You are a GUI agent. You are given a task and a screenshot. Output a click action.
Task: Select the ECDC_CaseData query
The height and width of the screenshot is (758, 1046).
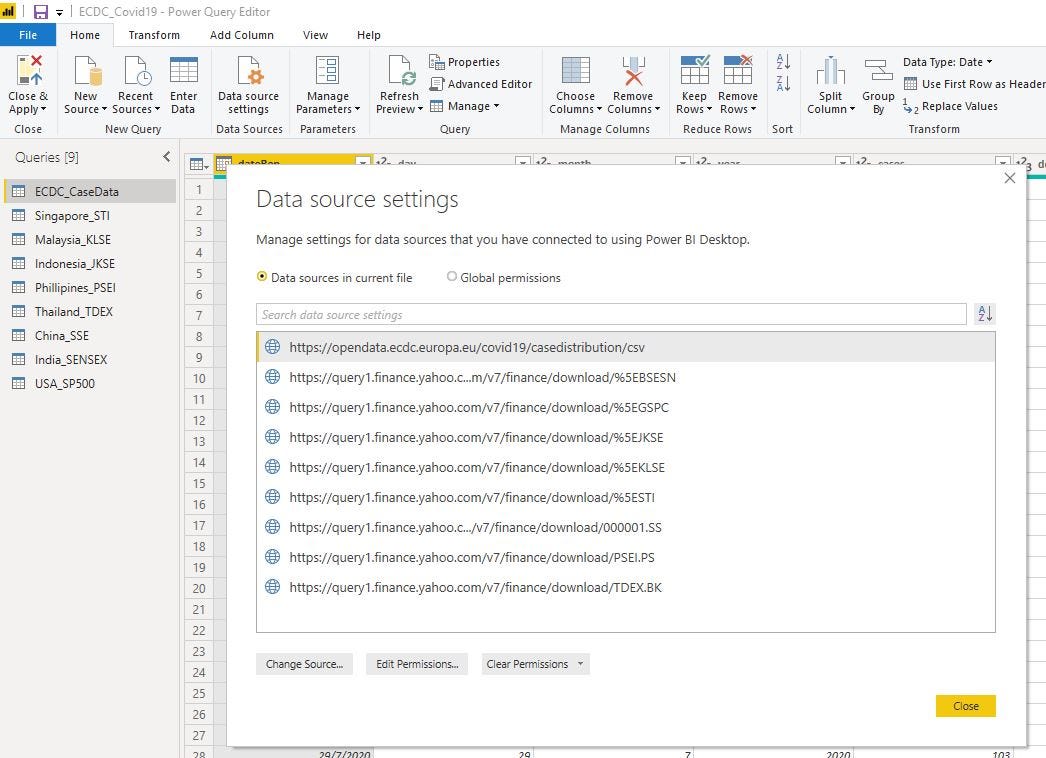pyautogui.click(x=90, y=192)
